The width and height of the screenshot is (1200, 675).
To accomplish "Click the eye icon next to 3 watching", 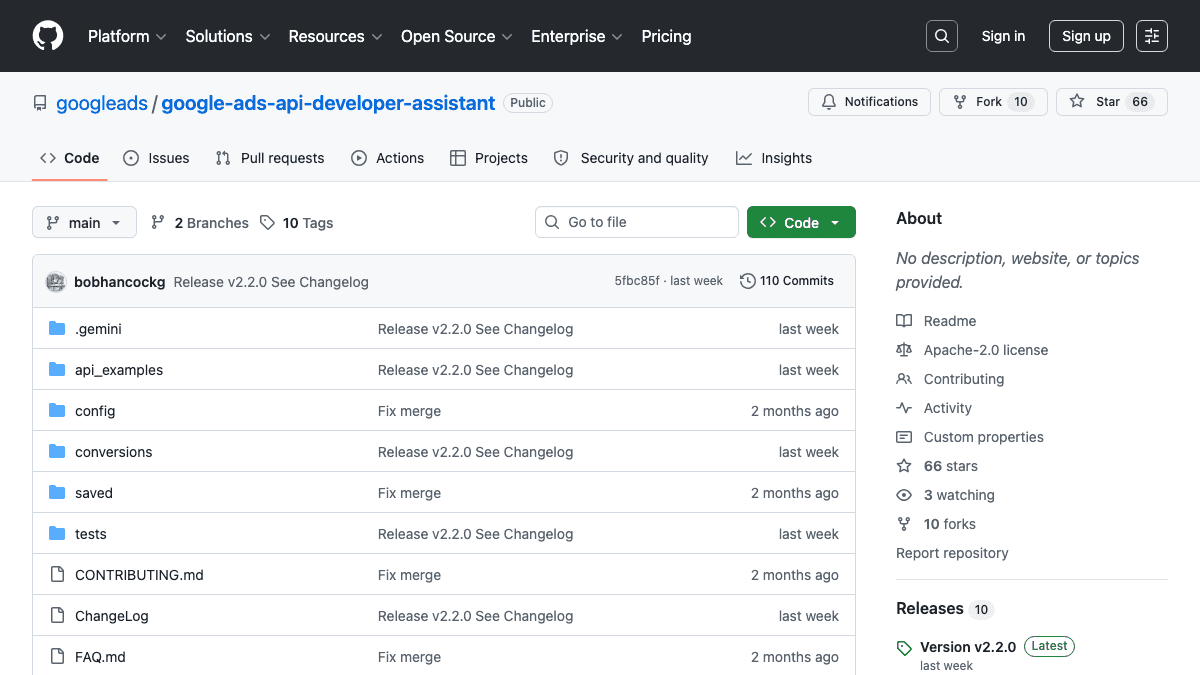I will click(x=904, y=494).
